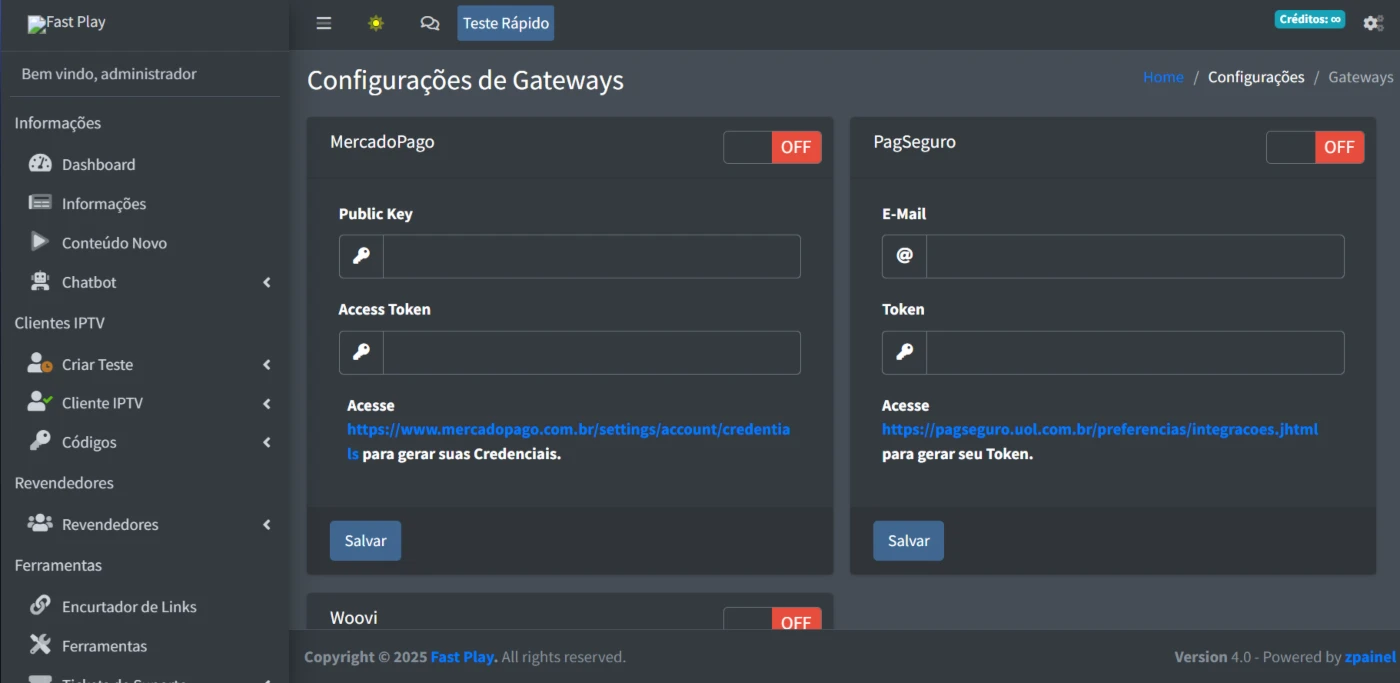Click the Teste Rápido button
Image resolution: width=1400 pixels, height=683 pixels.
pyautogui.click(x=505, y=23)
